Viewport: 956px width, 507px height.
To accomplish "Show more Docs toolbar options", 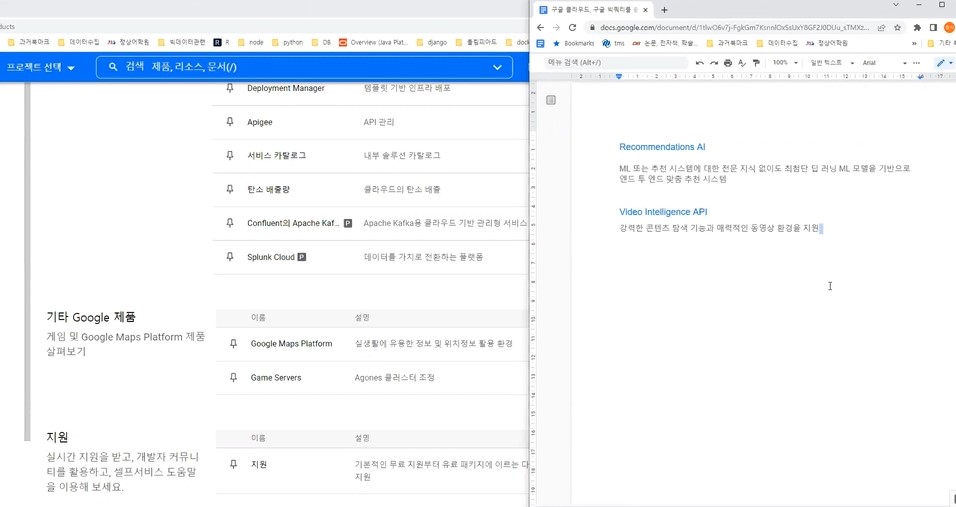I will [916, 63].
